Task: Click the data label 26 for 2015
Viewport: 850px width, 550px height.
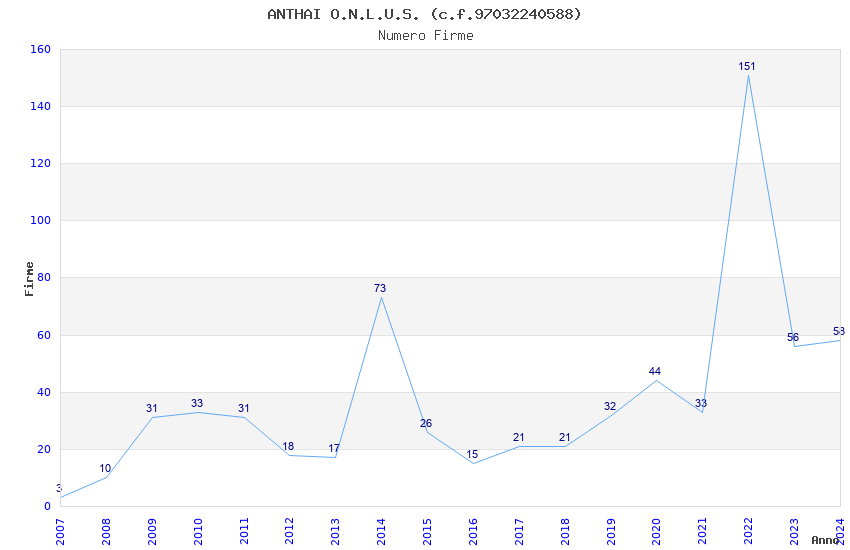Action: click(x=426, y=424)
